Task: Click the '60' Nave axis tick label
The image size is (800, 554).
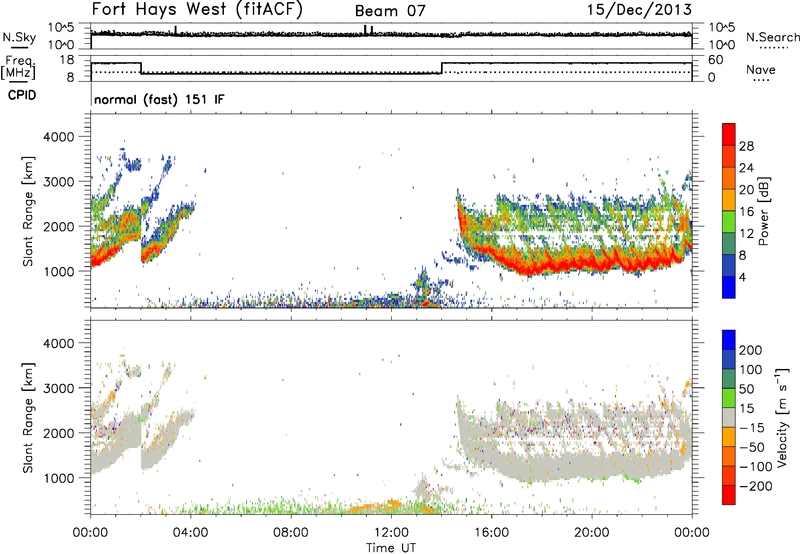Action: click(x=716, y=60)
